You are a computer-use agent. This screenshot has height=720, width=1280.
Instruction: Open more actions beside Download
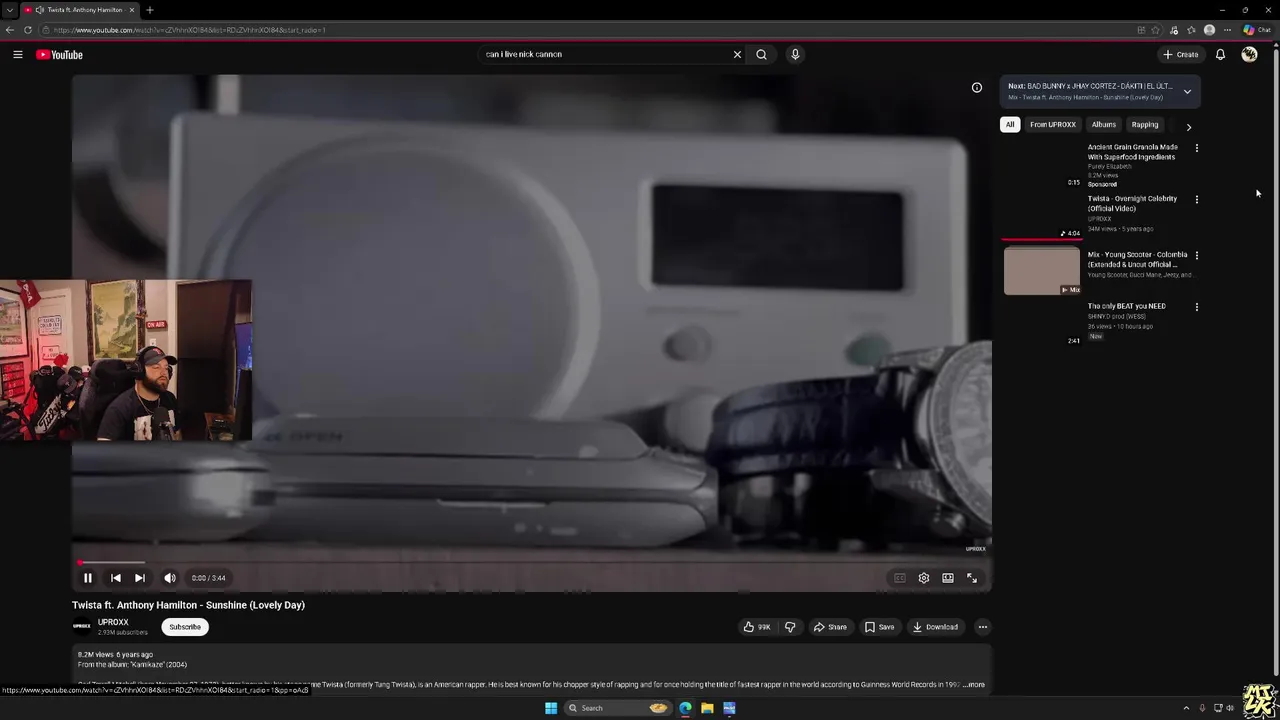pyautogui.click(x=983, y=627)
